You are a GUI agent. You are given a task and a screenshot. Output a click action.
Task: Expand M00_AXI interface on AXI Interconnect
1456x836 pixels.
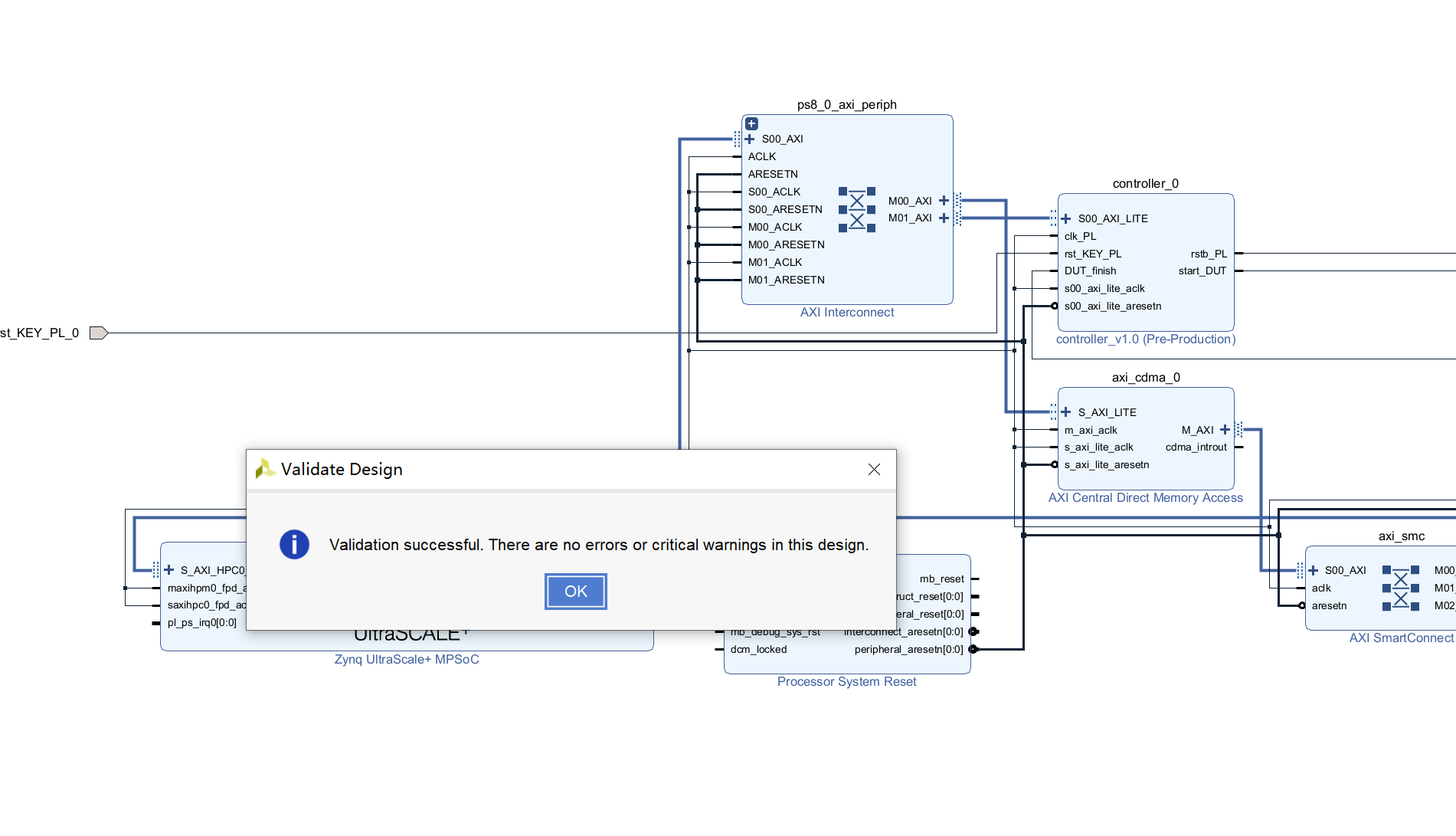[944, 201]
